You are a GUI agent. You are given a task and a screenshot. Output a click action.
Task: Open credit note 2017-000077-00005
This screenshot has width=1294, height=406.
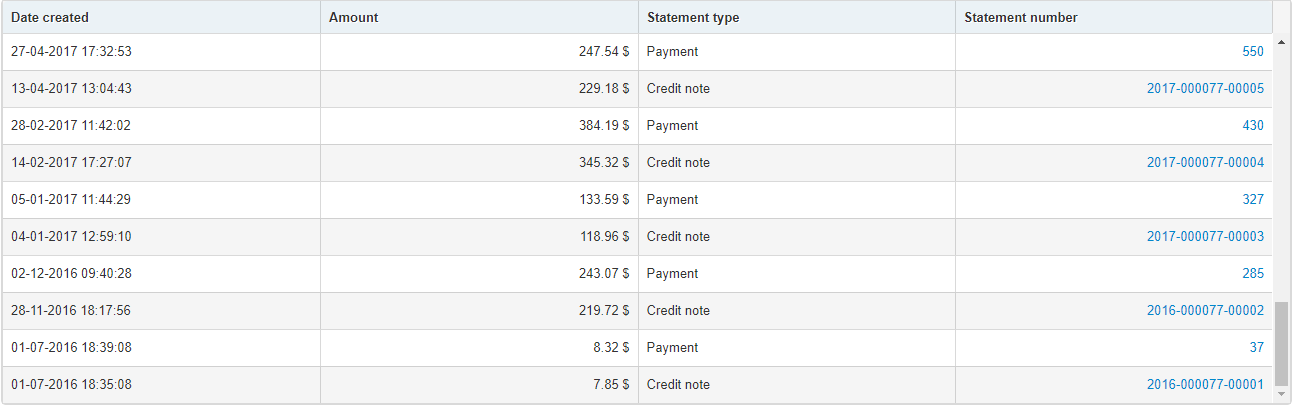point(1205,89)
